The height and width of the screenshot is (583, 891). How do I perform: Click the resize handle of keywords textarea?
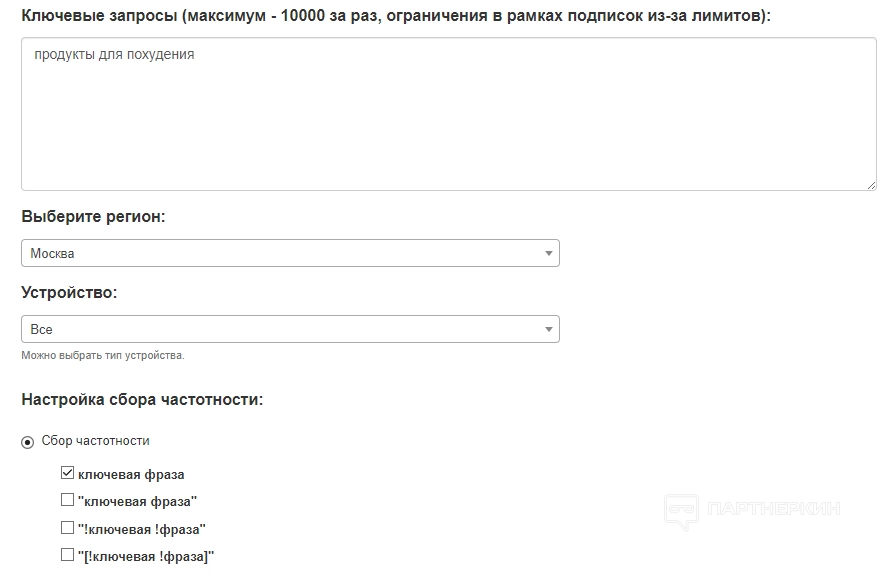pyautogui.click(x=871, y=185)
